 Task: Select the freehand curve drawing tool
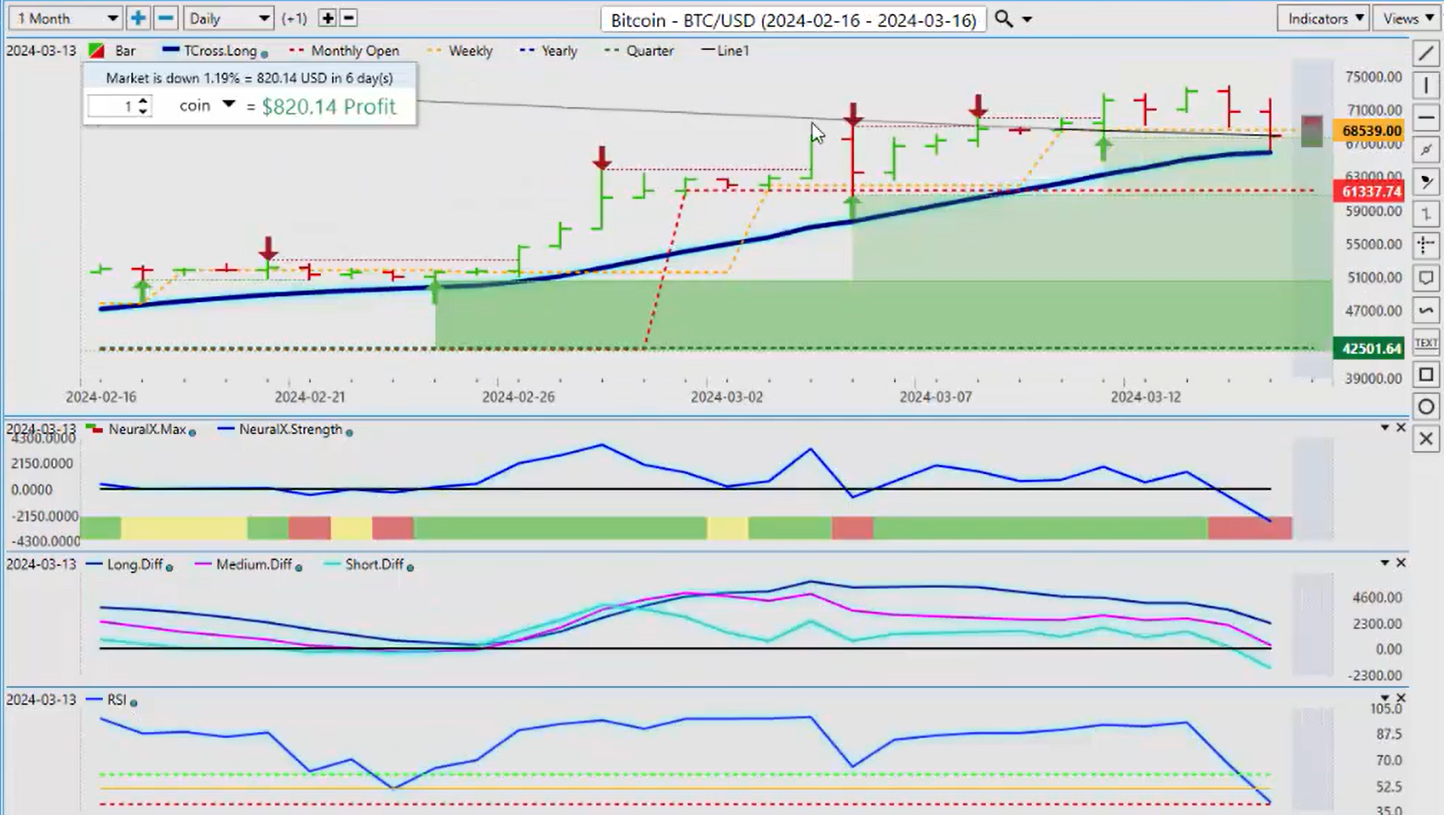coord(1426,310)
